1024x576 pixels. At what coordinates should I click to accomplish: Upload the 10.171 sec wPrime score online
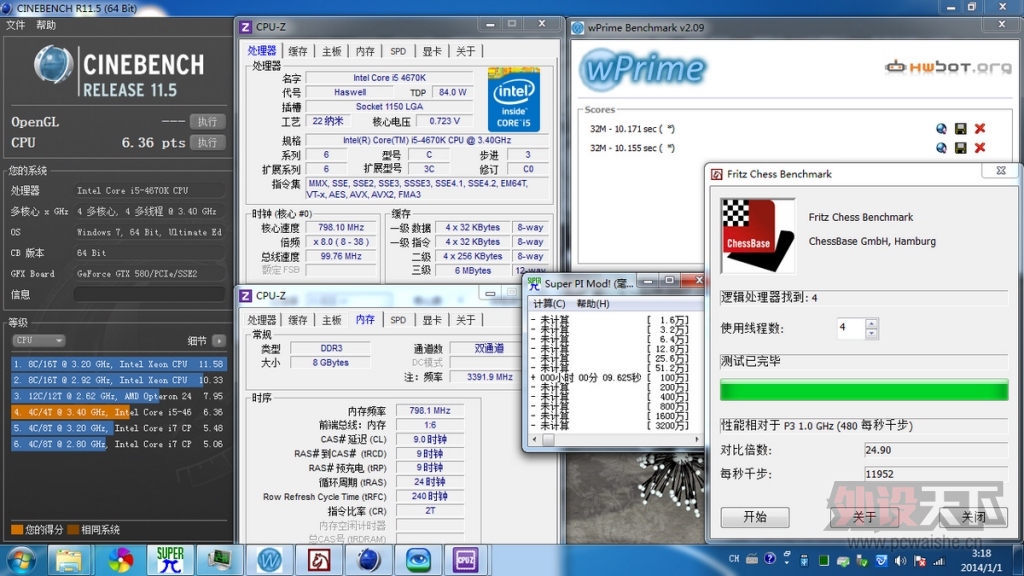point(941,129)
